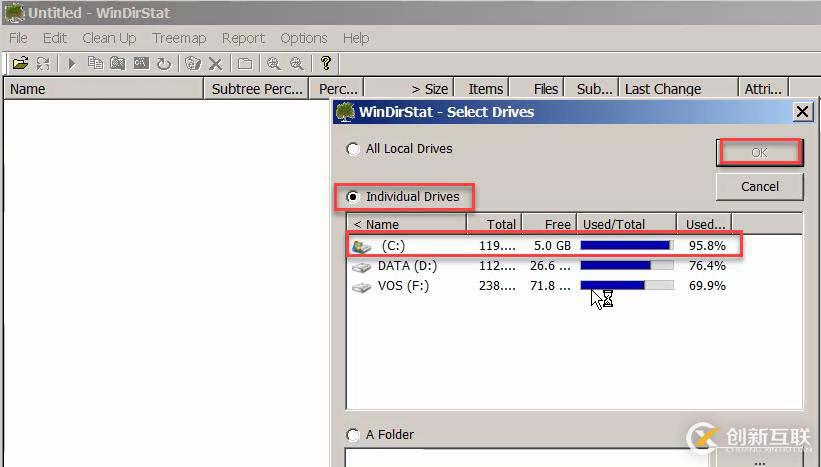This screenshot has width=821, height=467.
Task: Open the Treemap menu
Action: (179, 38)
